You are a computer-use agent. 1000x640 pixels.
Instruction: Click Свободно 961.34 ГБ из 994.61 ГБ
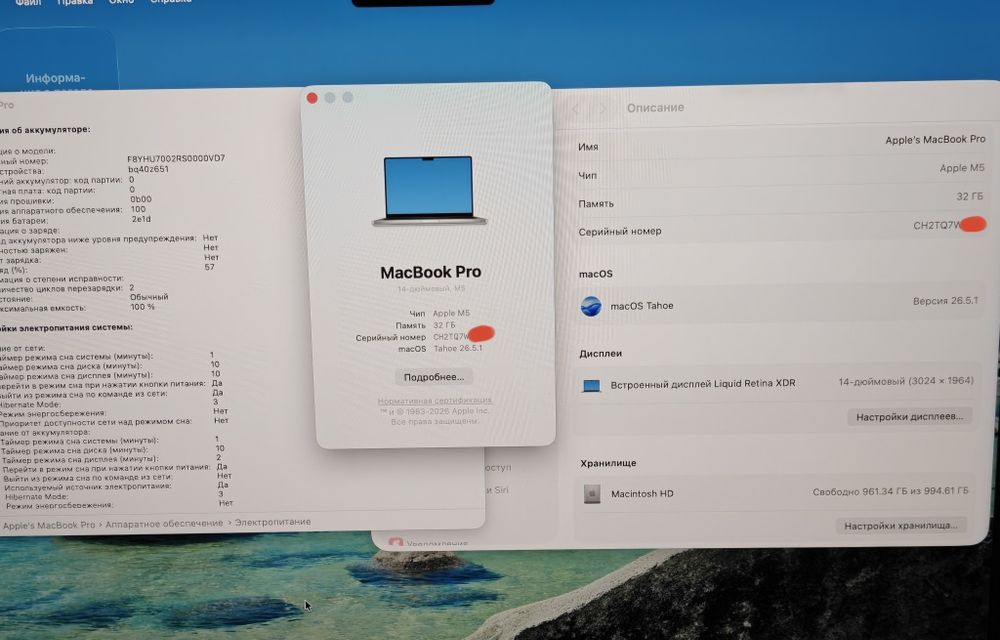[x=890, y=491]
